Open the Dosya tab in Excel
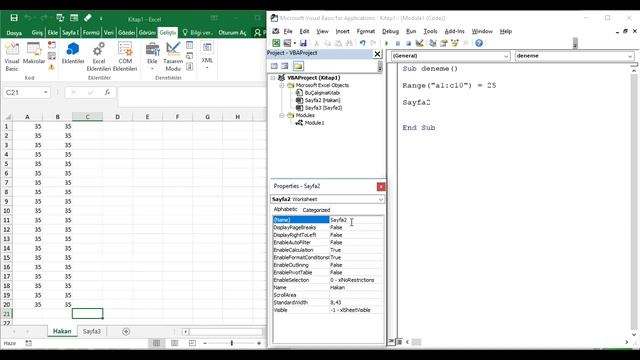This screenshot has height=360, width=640. [14, 33]
